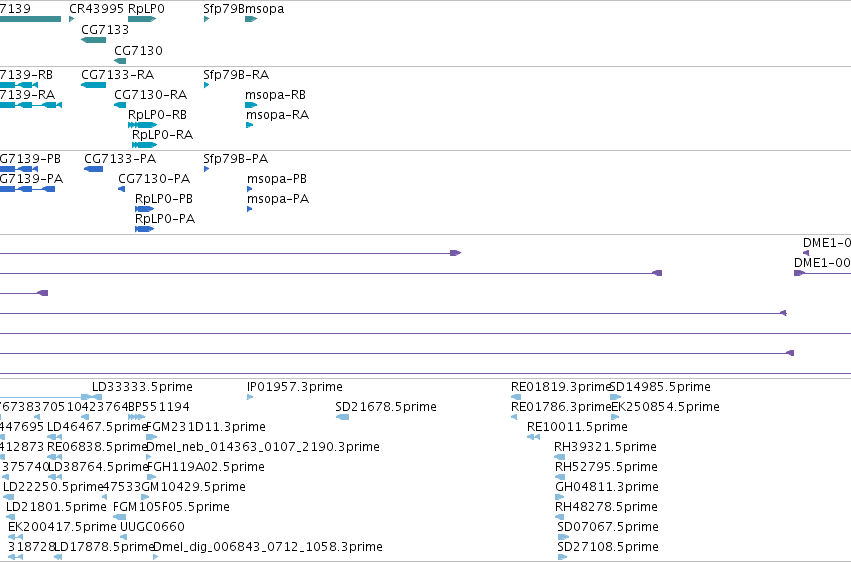Open transcript CG7133-RA
The width and height of the screenshot is (851, 562).
click(118, 74)
